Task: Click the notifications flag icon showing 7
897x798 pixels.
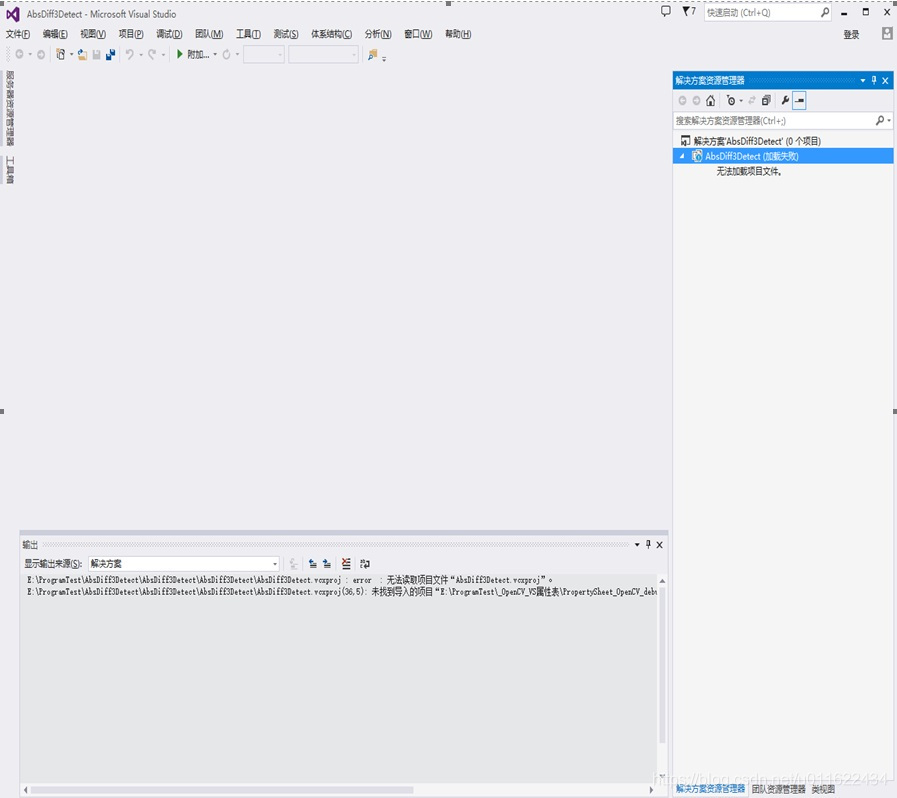Action: pyautogui.click(x=689, y=11)
